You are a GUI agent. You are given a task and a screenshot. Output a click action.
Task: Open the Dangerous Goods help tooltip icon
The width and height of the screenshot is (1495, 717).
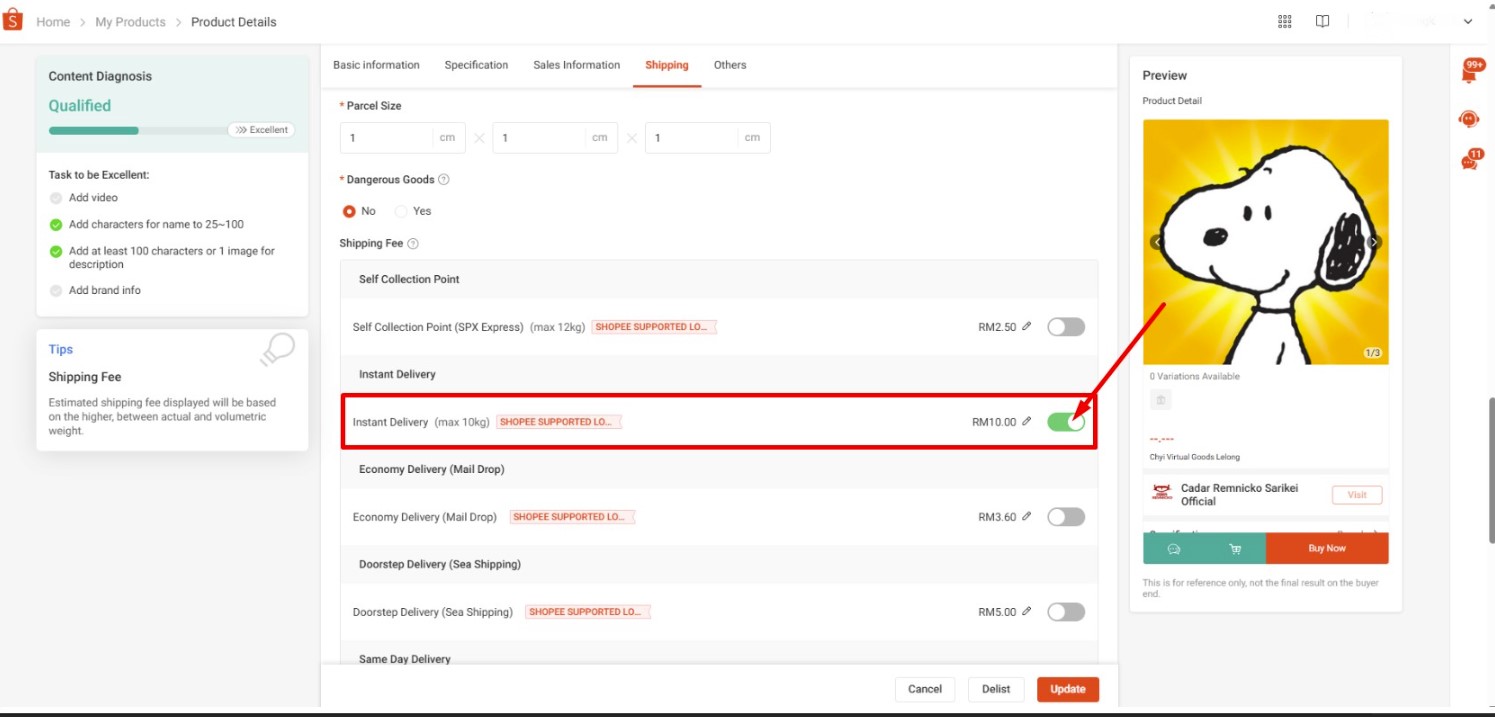[442, 180]
